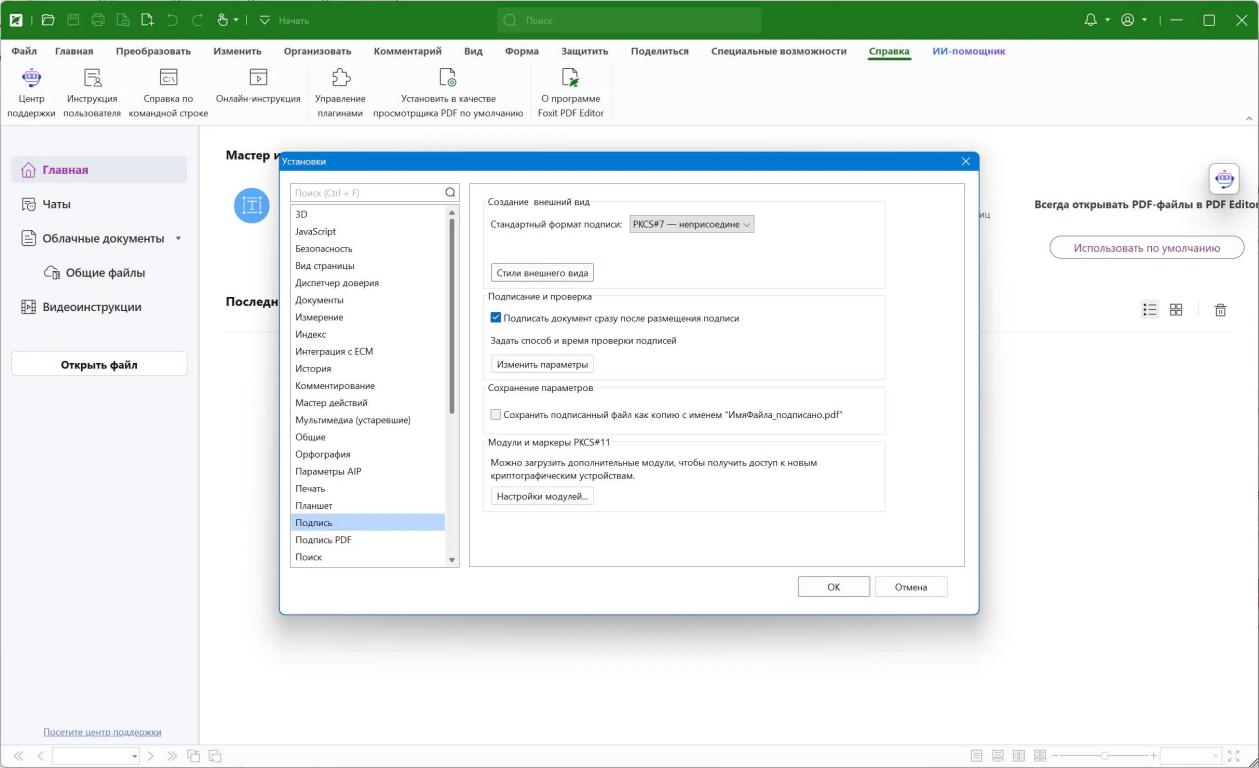This screenshot has height=768, width=1259.
Task: Uncheck Подписать документ сразу после размещения подписи
Action: tap(496, 318)
